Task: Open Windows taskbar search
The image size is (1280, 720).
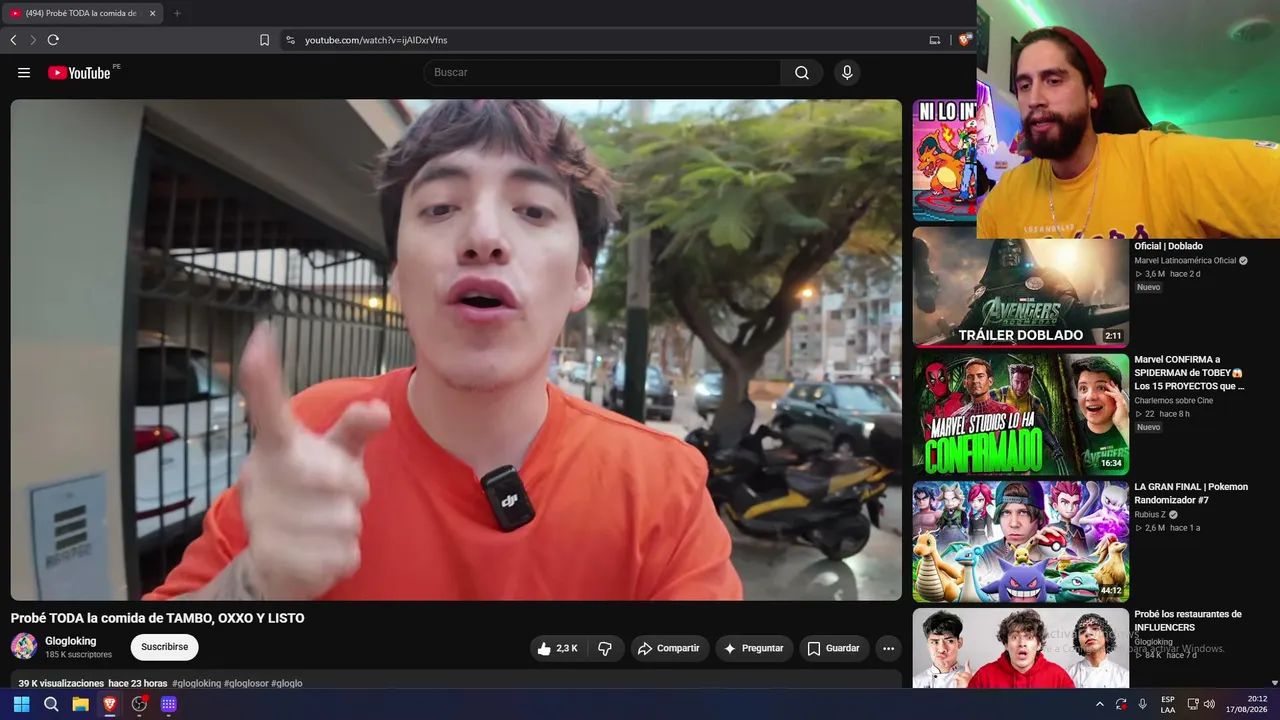Action: click(x=51, y=704)
